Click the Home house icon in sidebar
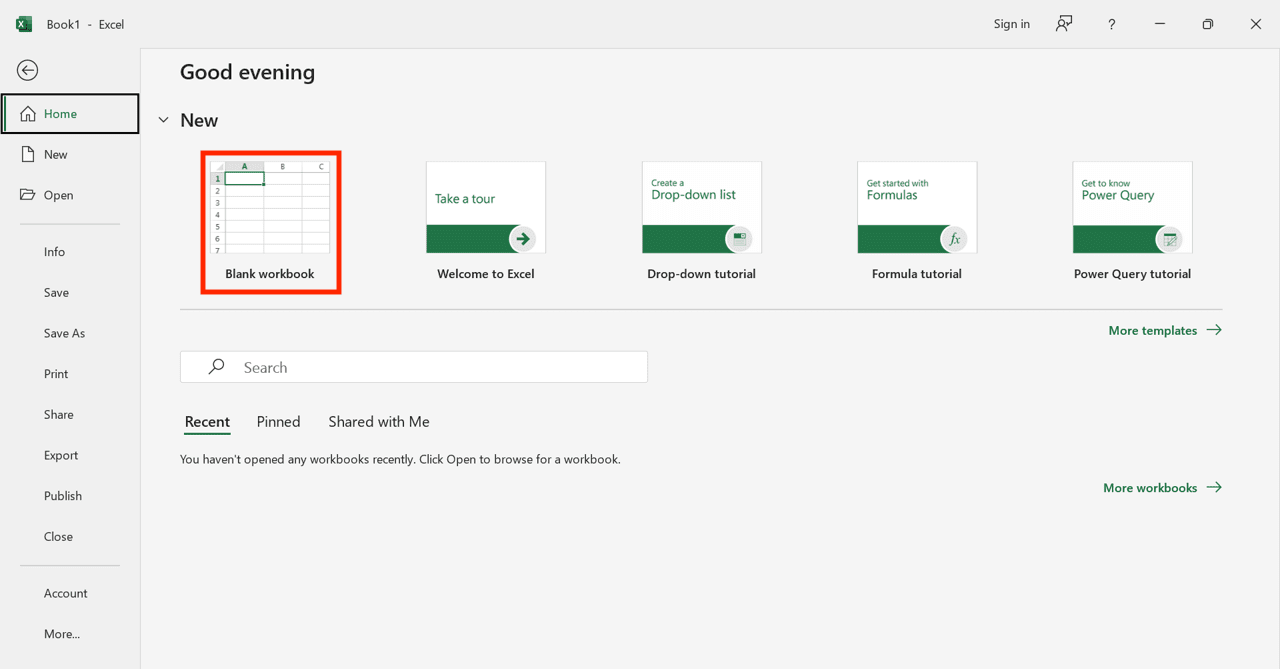This screenshot has width=1280, height=669. (28, 114)
